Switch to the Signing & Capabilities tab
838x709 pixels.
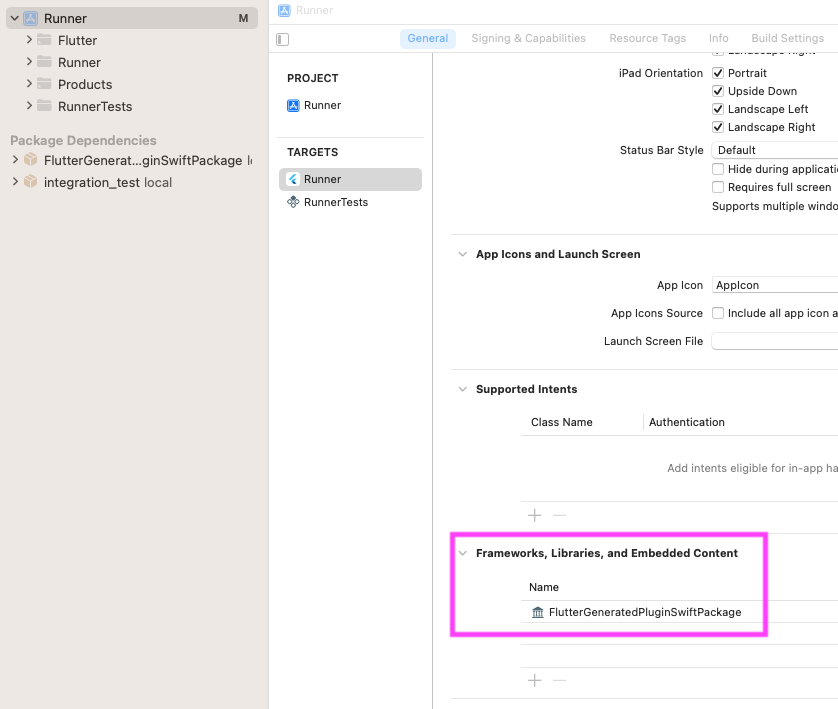pyautogui.click(x=528, y=38)
